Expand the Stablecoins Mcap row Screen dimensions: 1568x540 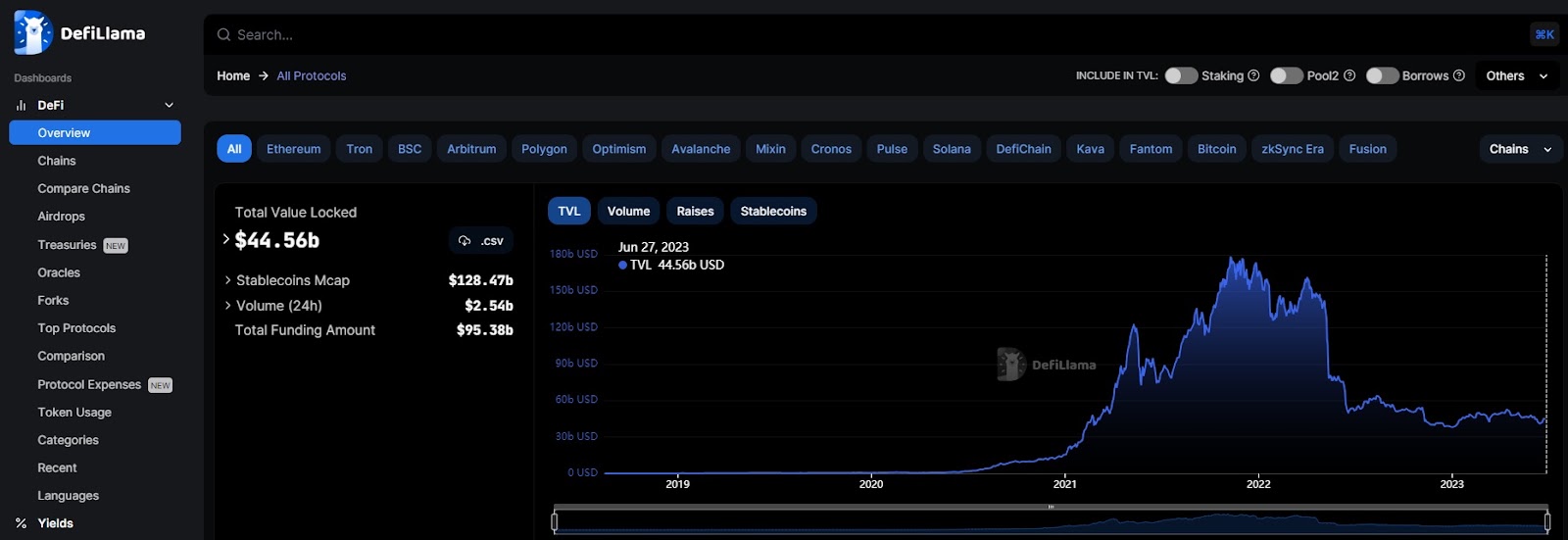228,280
